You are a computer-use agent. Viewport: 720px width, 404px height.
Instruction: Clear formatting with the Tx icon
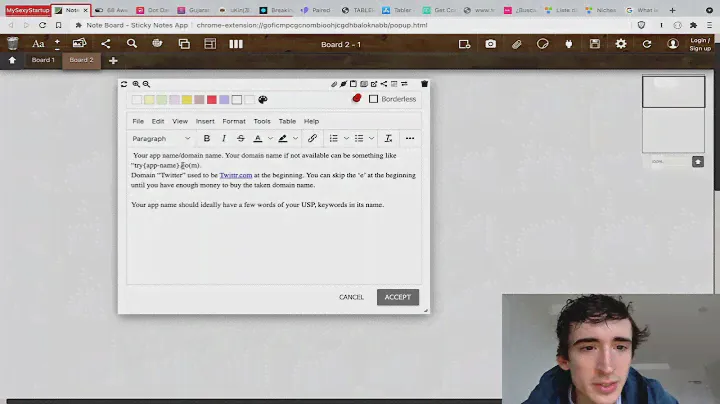[388, 139]
